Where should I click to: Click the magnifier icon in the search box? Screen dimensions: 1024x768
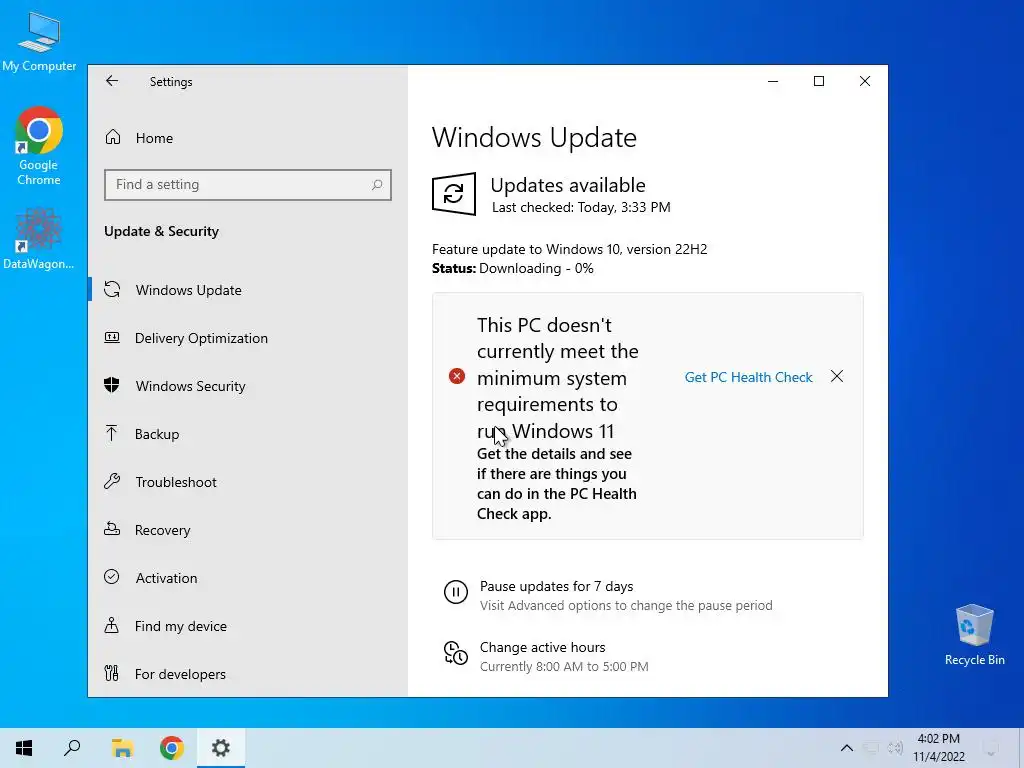[377, 185]
